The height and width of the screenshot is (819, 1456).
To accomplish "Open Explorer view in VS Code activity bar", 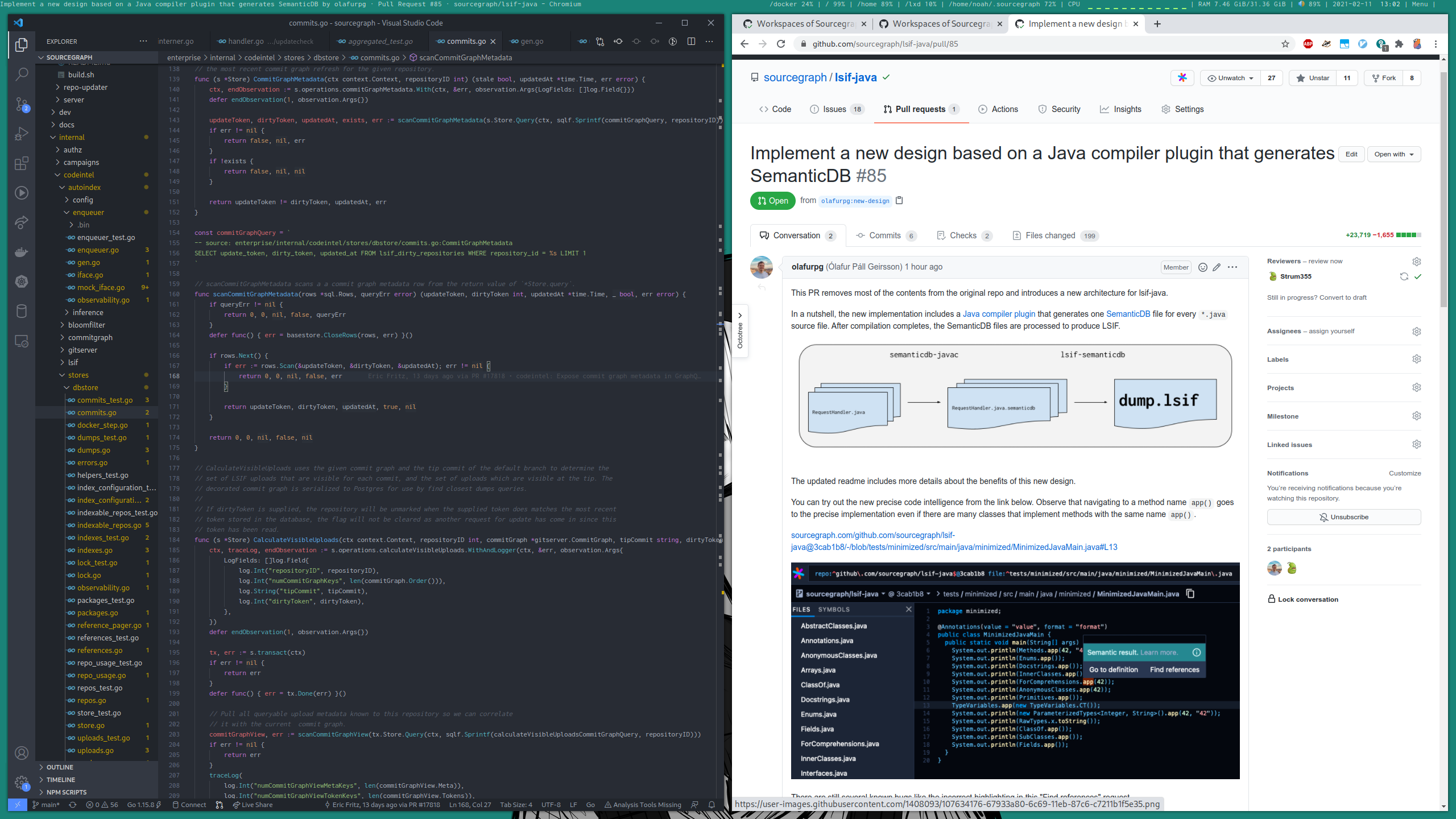I will click(x=22, y=45).
